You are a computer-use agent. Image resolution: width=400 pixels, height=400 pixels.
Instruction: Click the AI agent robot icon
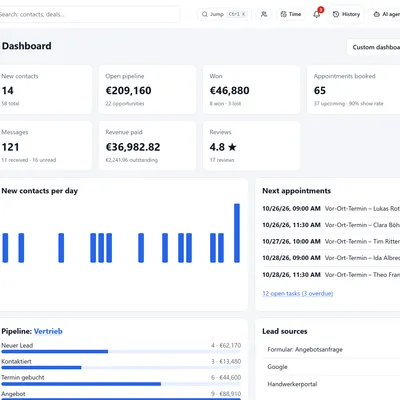coord(377,14)
